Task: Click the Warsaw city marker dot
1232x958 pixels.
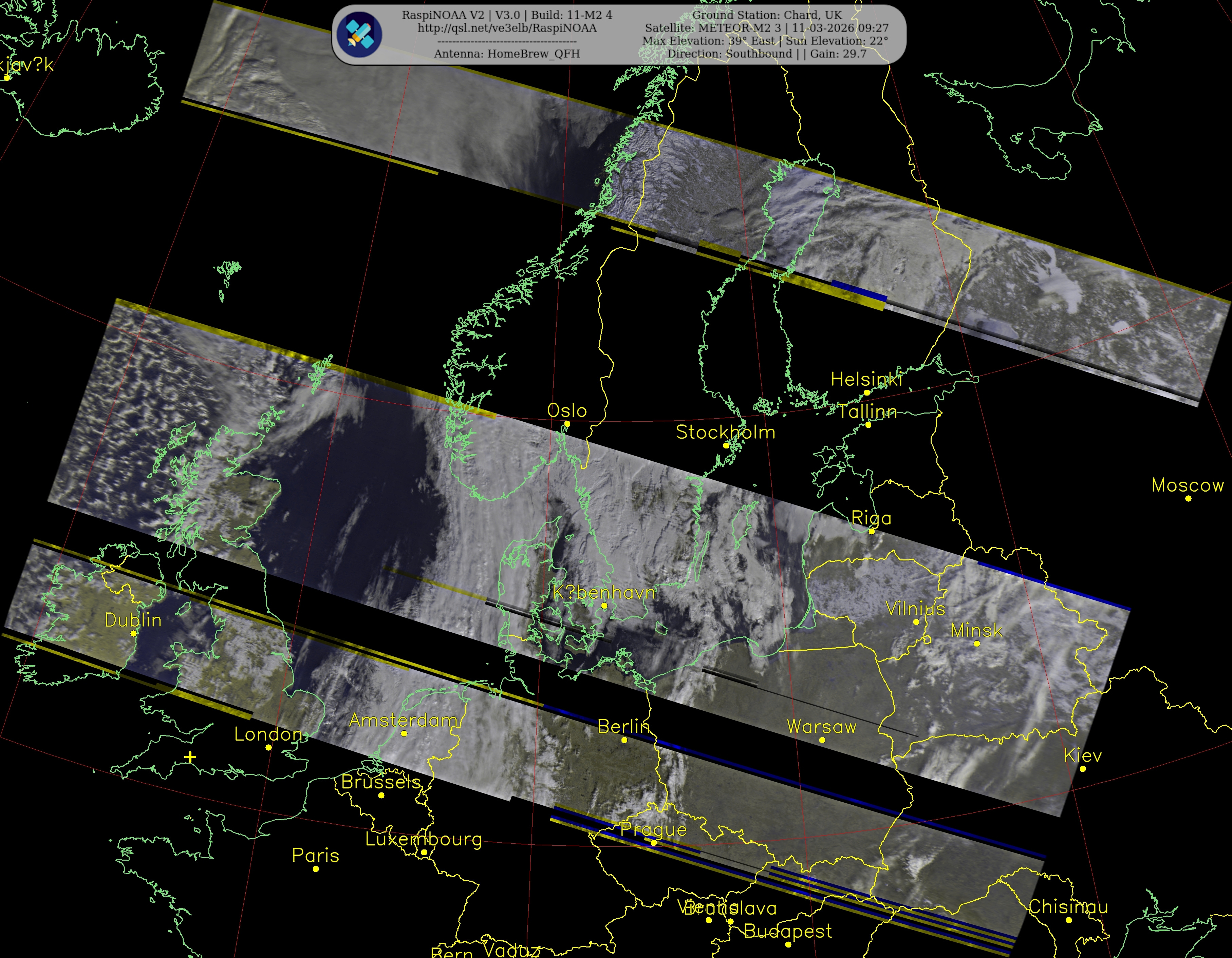Action: coord(822,740)
